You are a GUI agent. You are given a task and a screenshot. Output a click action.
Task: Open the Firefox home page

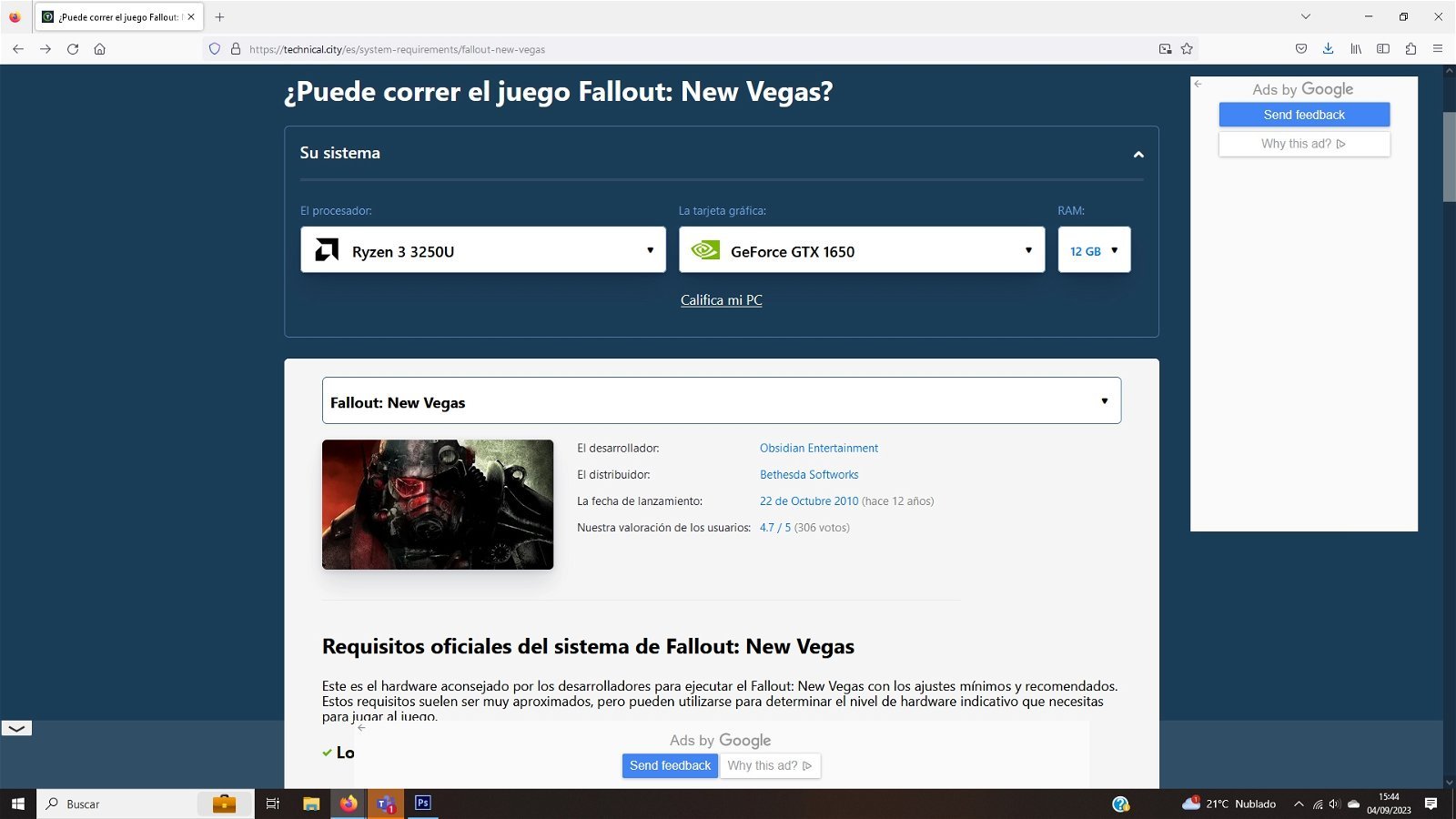tap(100, 49)
